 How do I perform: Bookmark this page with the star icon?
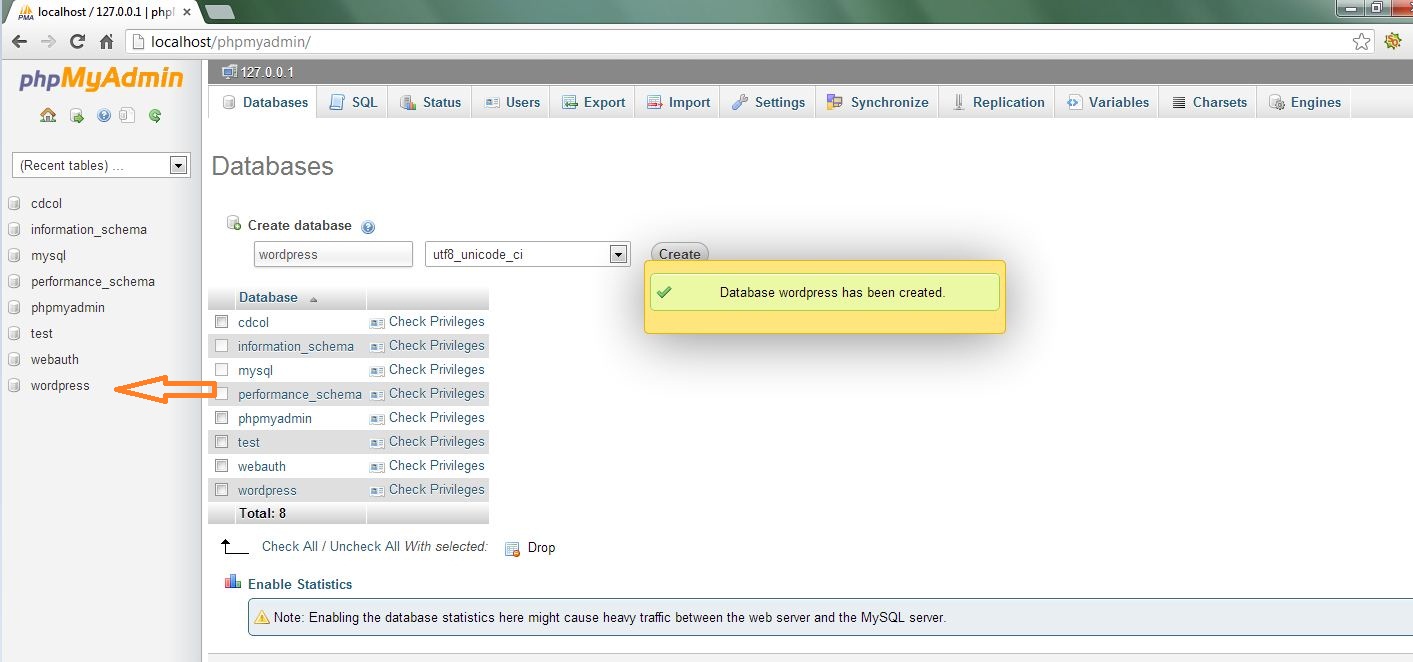1361,41
